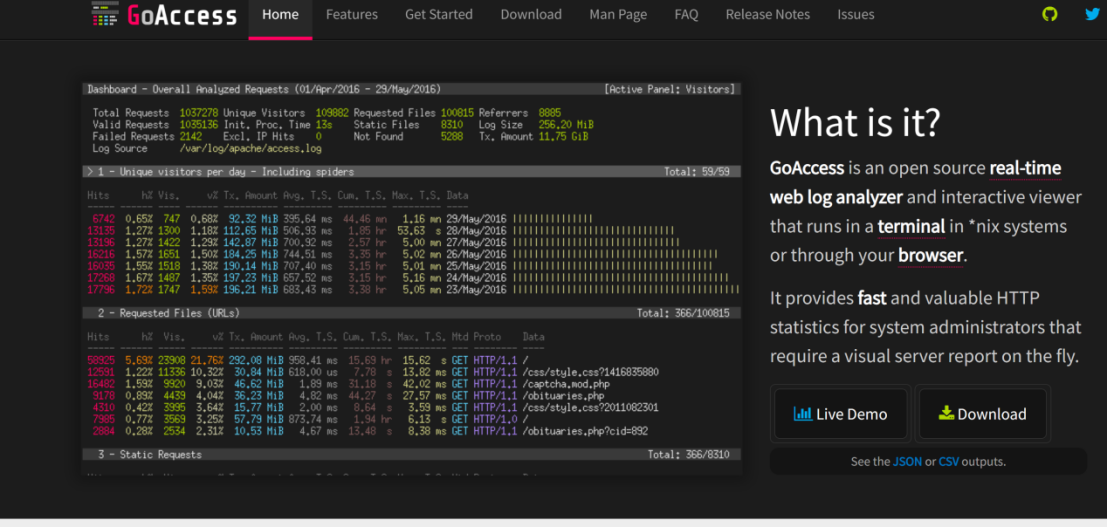Follow the CSV output link
This screenshot has height=527, width=1107.
click(x=950, y=462)
